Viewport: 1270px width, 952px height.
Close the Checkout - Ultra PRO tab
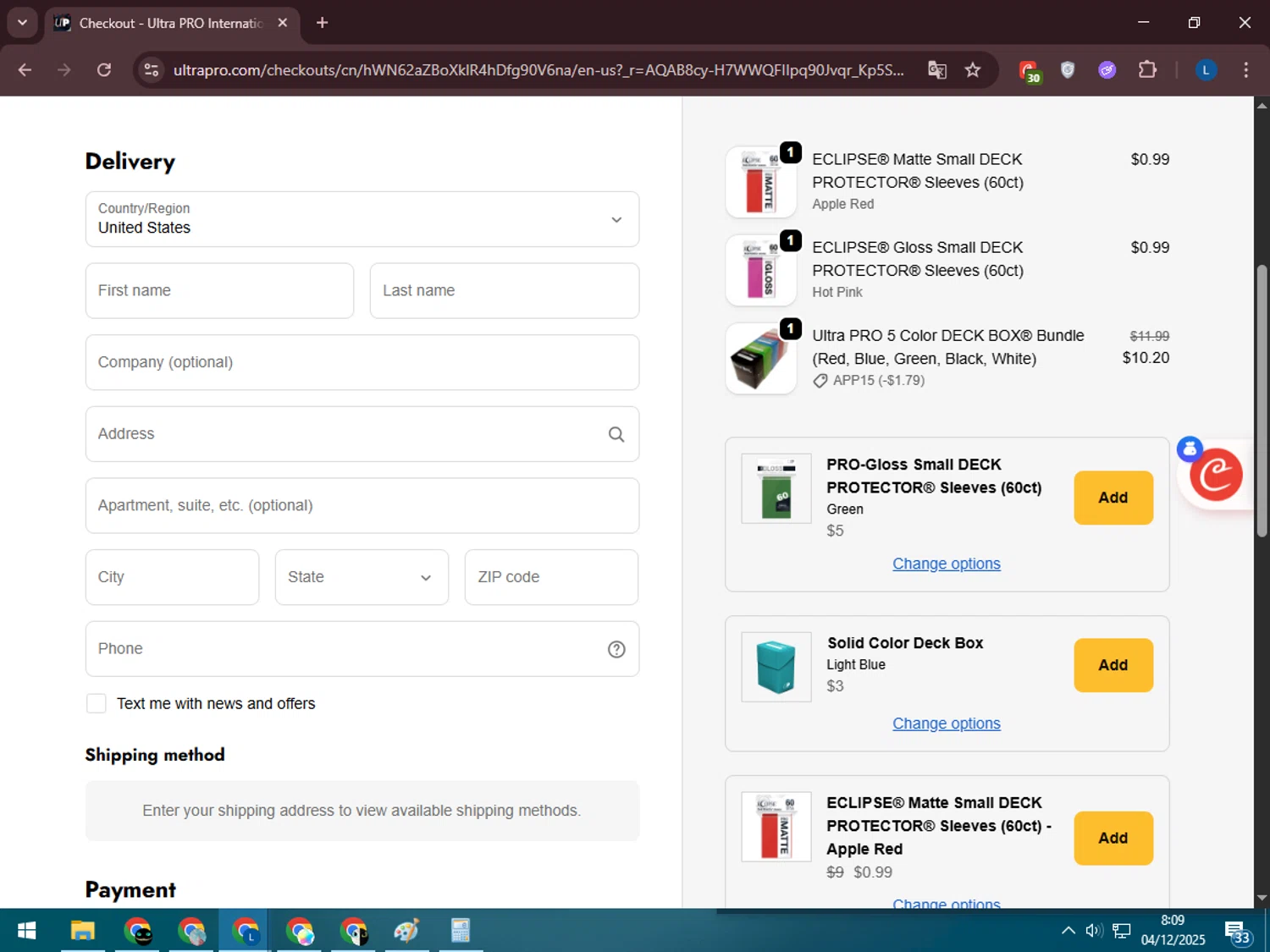click(283, 23)
